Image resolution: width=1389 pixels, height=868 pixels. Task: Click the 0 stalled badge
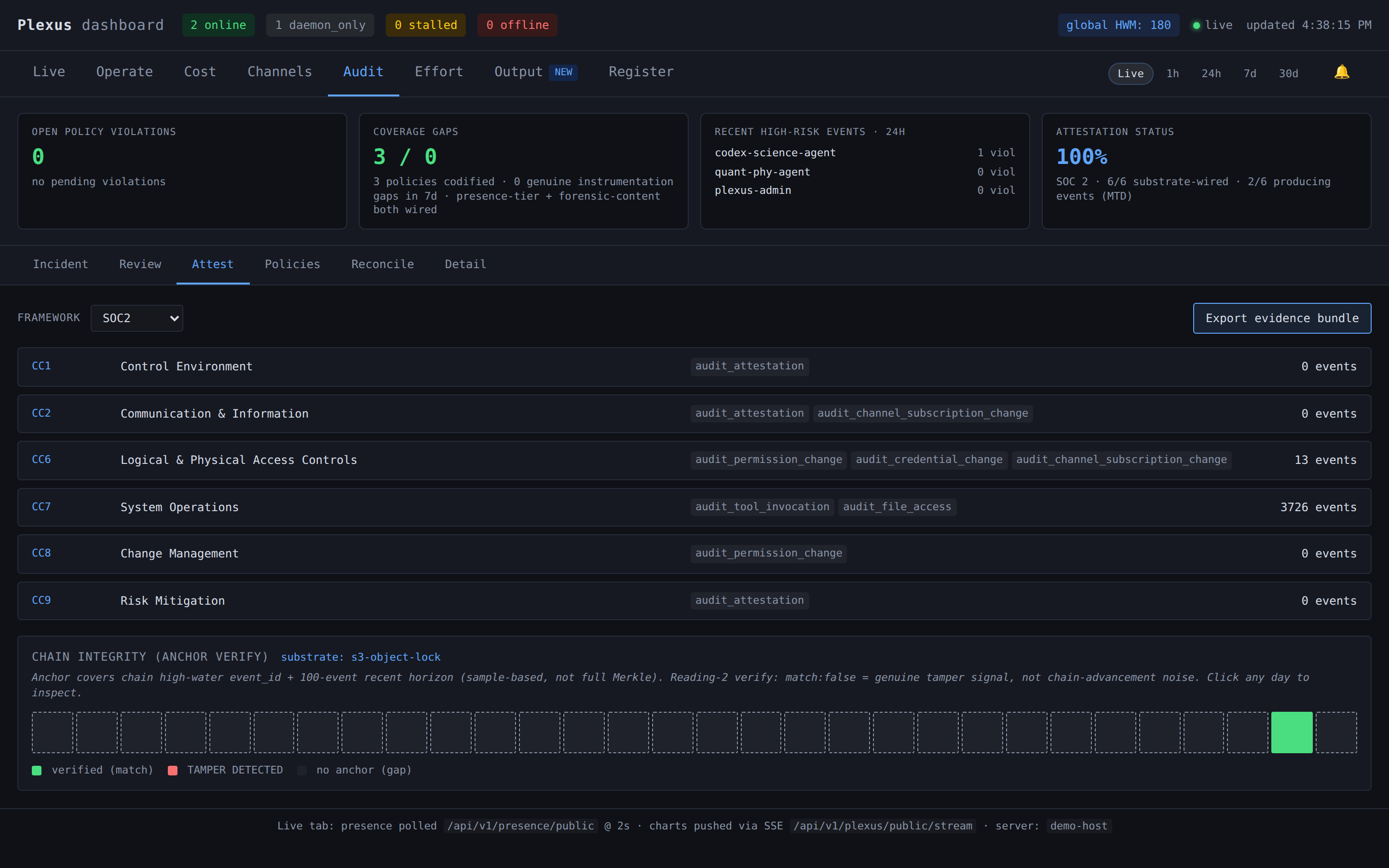point(425,25)
